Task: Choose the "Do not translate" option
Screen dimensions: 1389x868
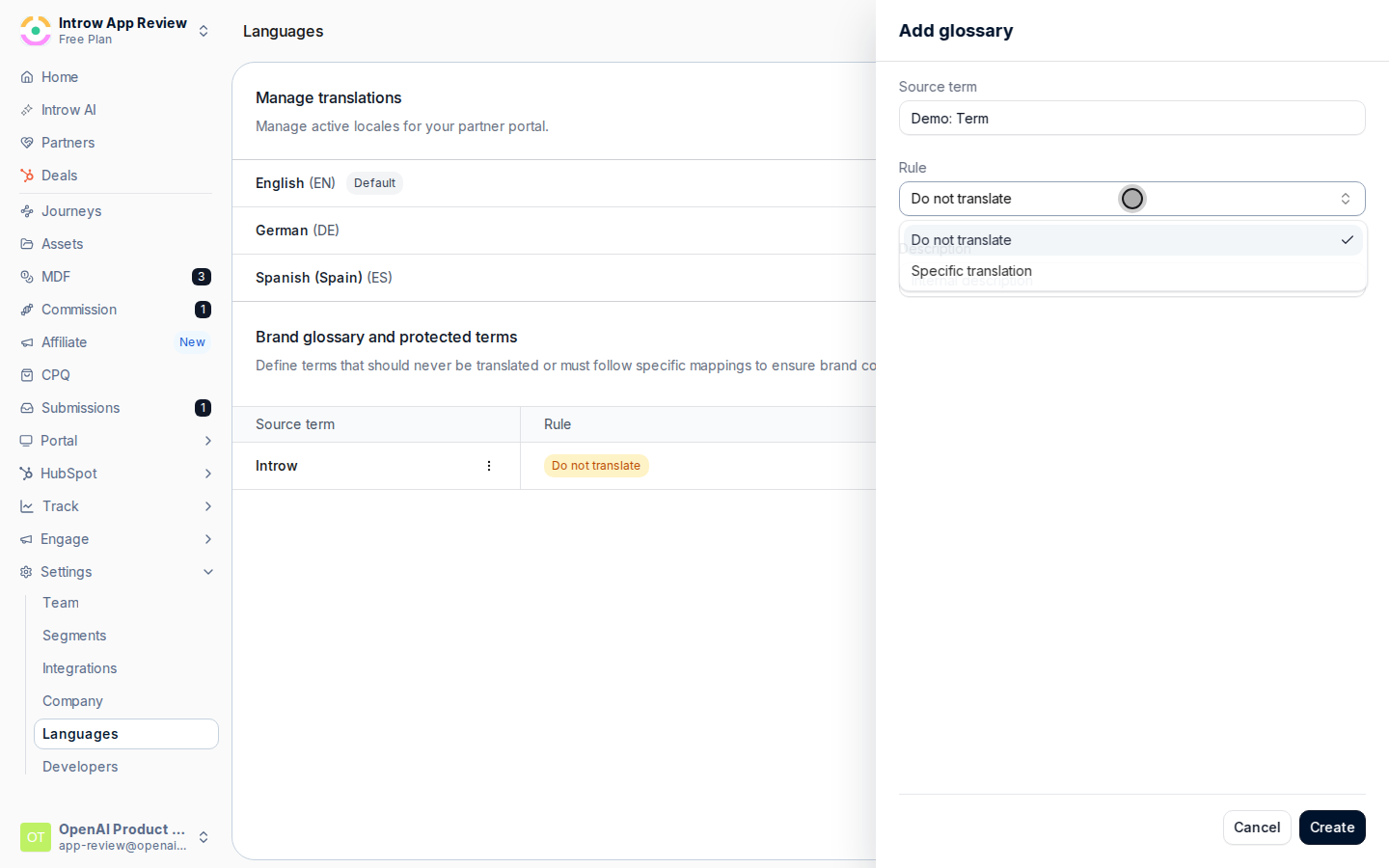Action: click(1132, 240)
